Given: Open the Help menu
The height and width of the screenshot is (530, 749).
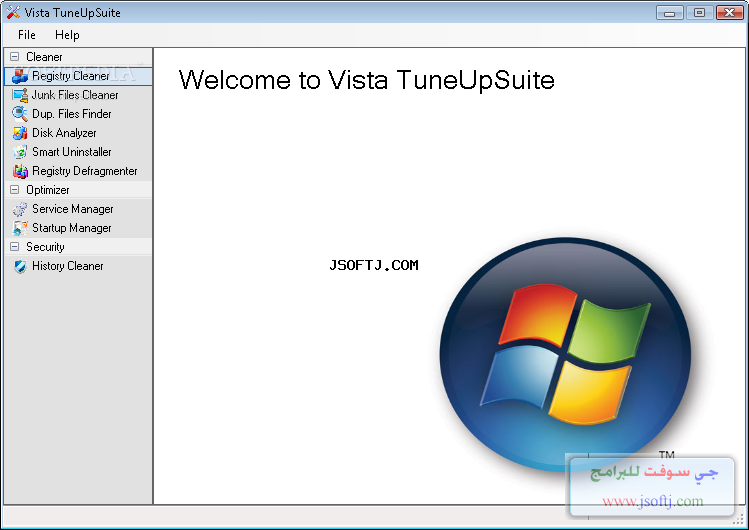Looking at the screenshot, I should pyautogui.click(x=67, y=35).
